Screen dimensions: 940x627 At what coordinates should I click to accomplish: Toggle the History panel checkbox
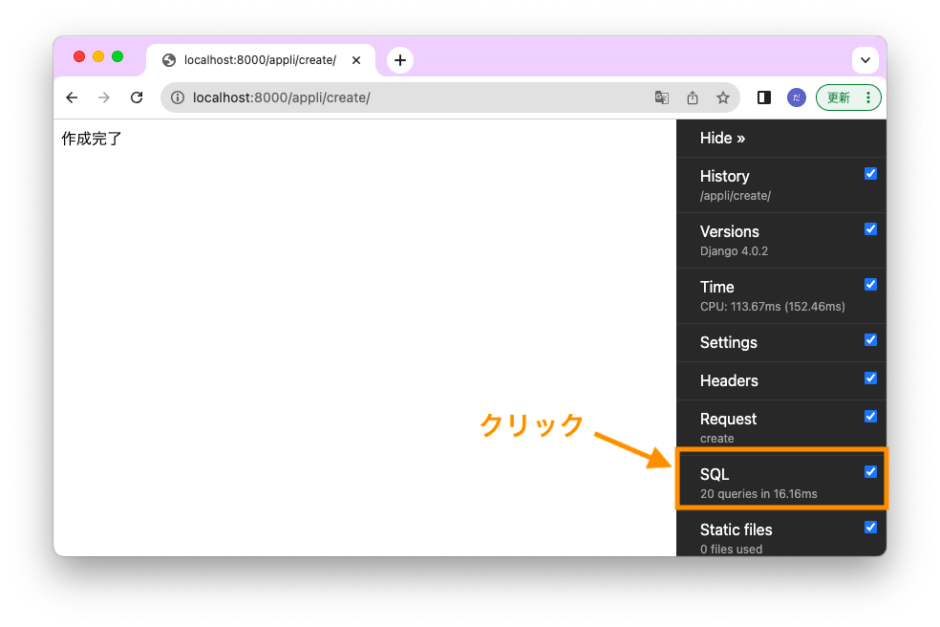point(870,172)
